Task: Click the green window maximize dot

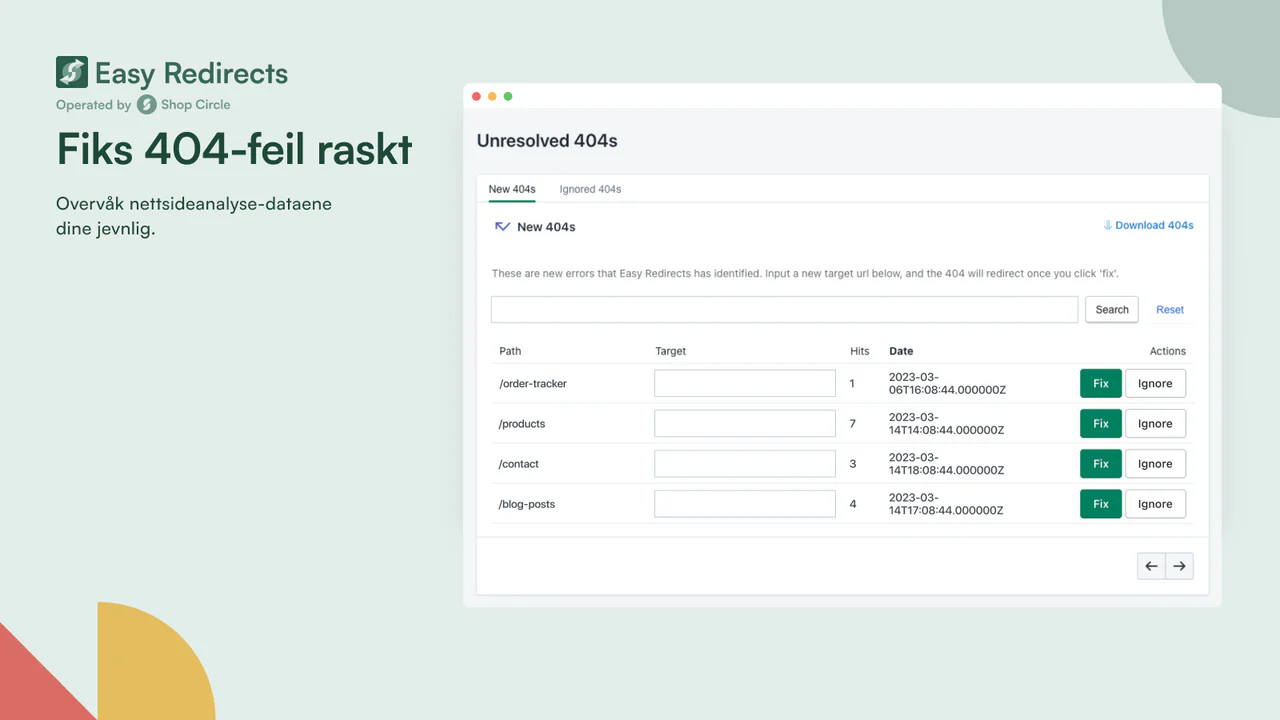Action: coord(508,96)
